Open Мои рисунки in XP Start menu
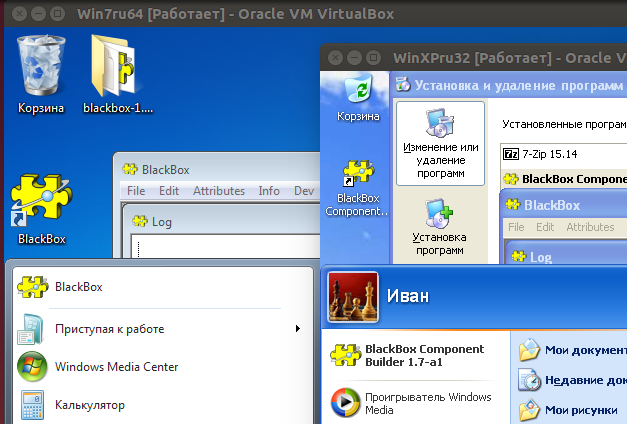This screenshot has width=627, height=424. point(582,409)
